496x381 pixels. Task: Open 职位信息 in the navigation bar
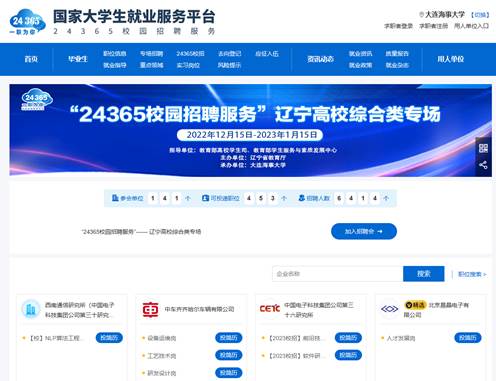tap(115, 53)
